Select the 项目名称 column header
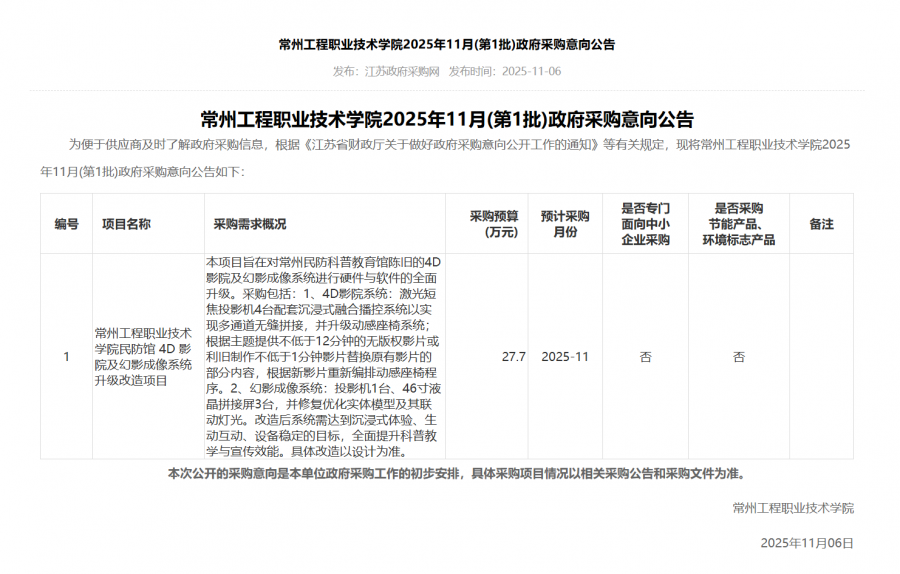The image size is (900, 574). coord(126,224)
